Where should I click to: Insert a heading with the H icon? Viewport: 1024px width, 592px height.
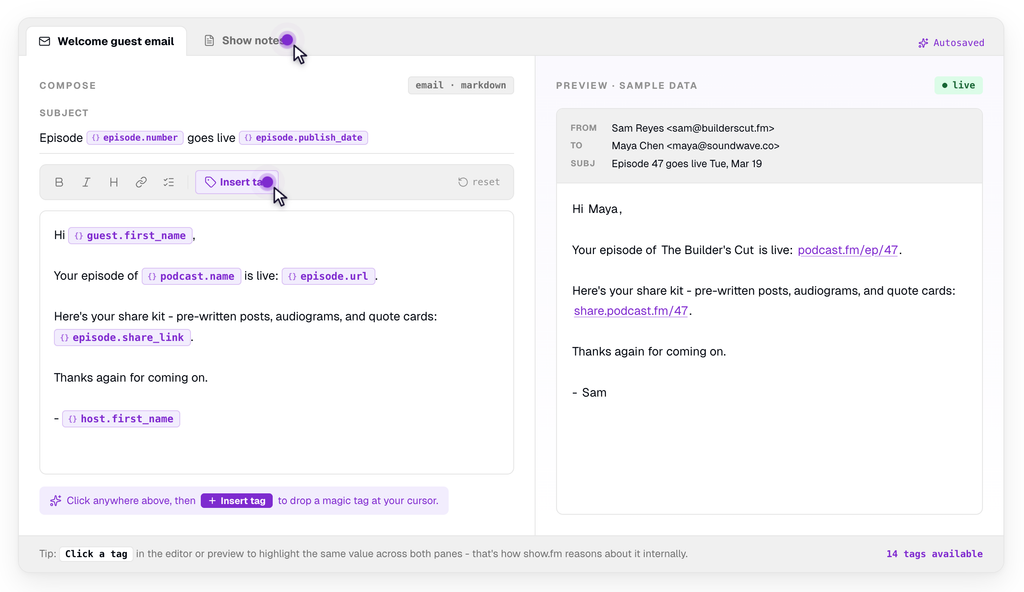click(114, 182)
